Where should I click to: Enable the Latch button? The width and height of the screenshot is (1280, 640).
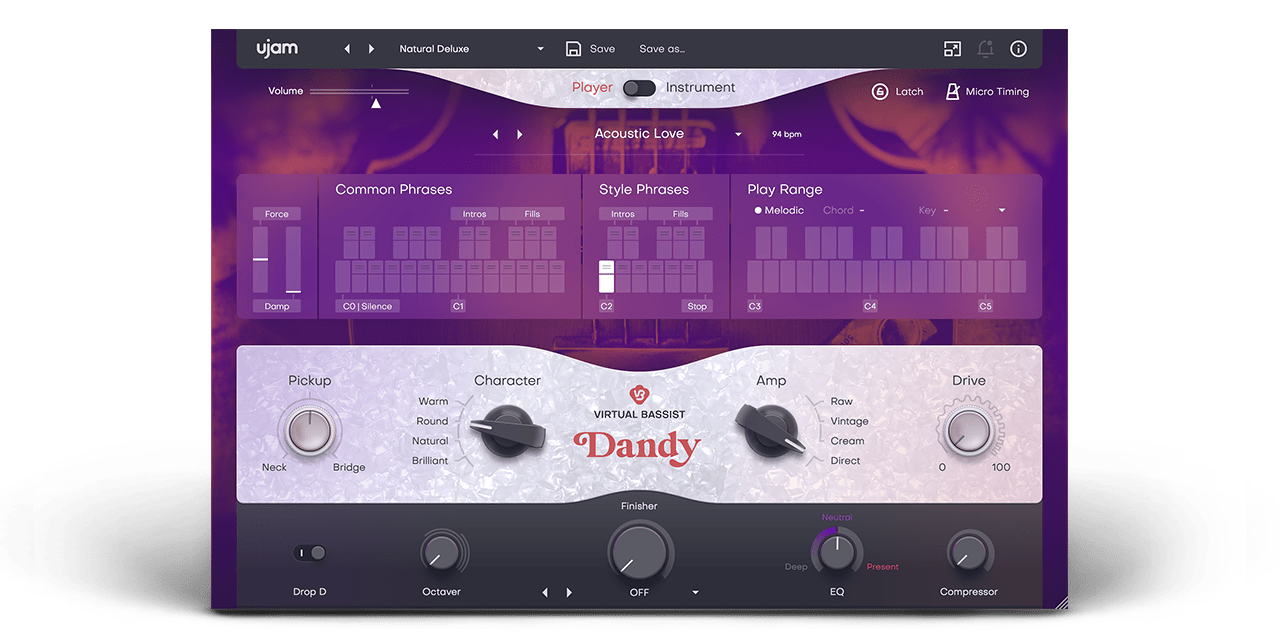pyautogui.click(x=897, y=92)
